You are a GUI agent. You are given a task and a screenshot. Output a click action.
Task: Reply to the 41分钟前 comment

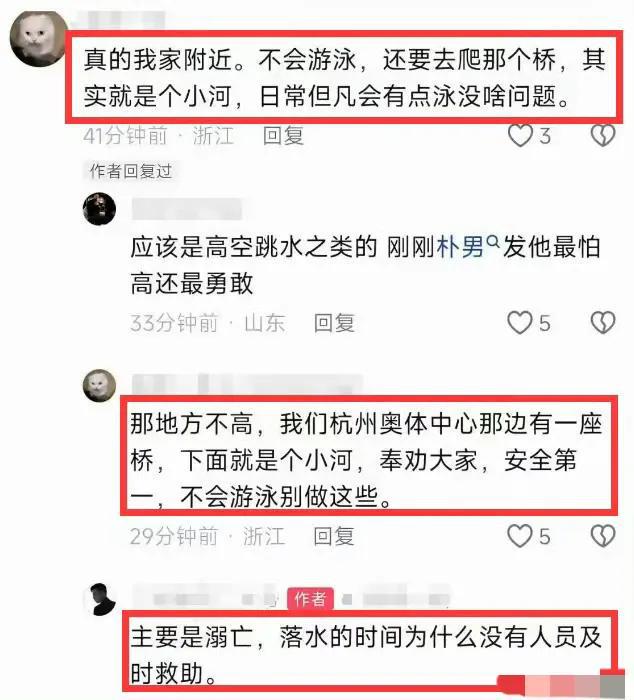(x=283, y=136)
